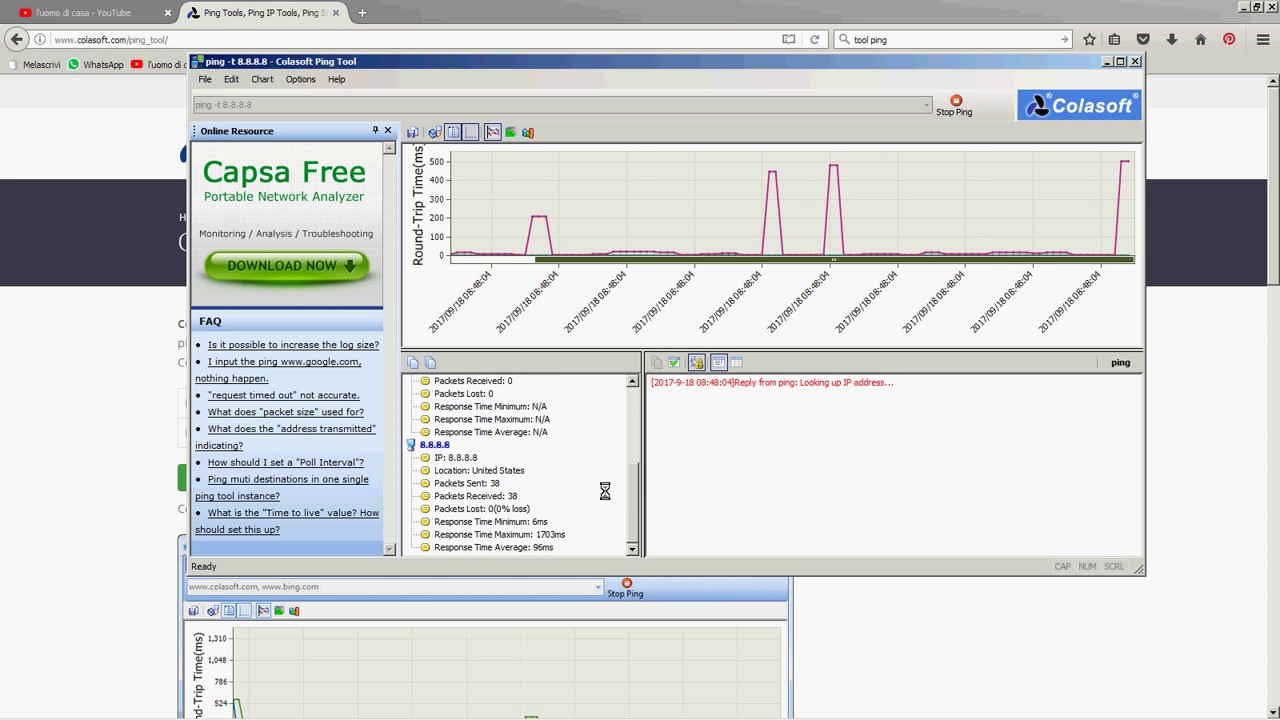
Task: Click the Colasoft logo in Ping Tool
Action: [x=1079, y=105]
